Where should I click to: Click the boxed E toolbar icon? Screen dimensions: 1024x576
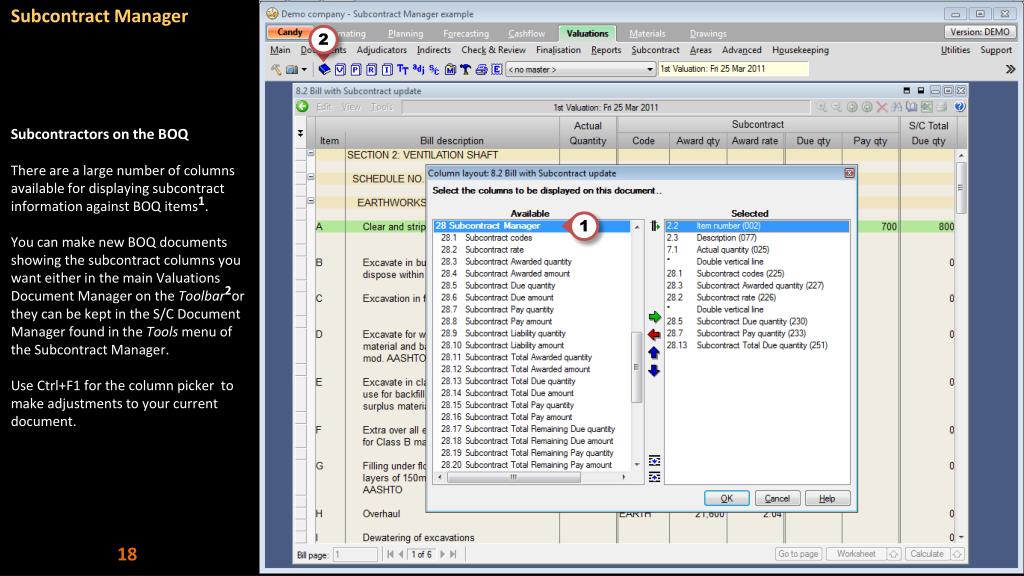point(497,69)
